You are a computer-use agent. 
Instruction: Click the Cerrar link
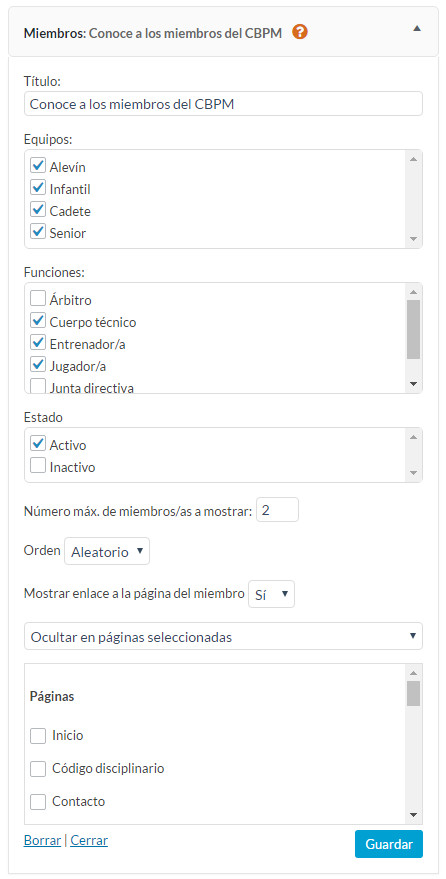point(89,840)
